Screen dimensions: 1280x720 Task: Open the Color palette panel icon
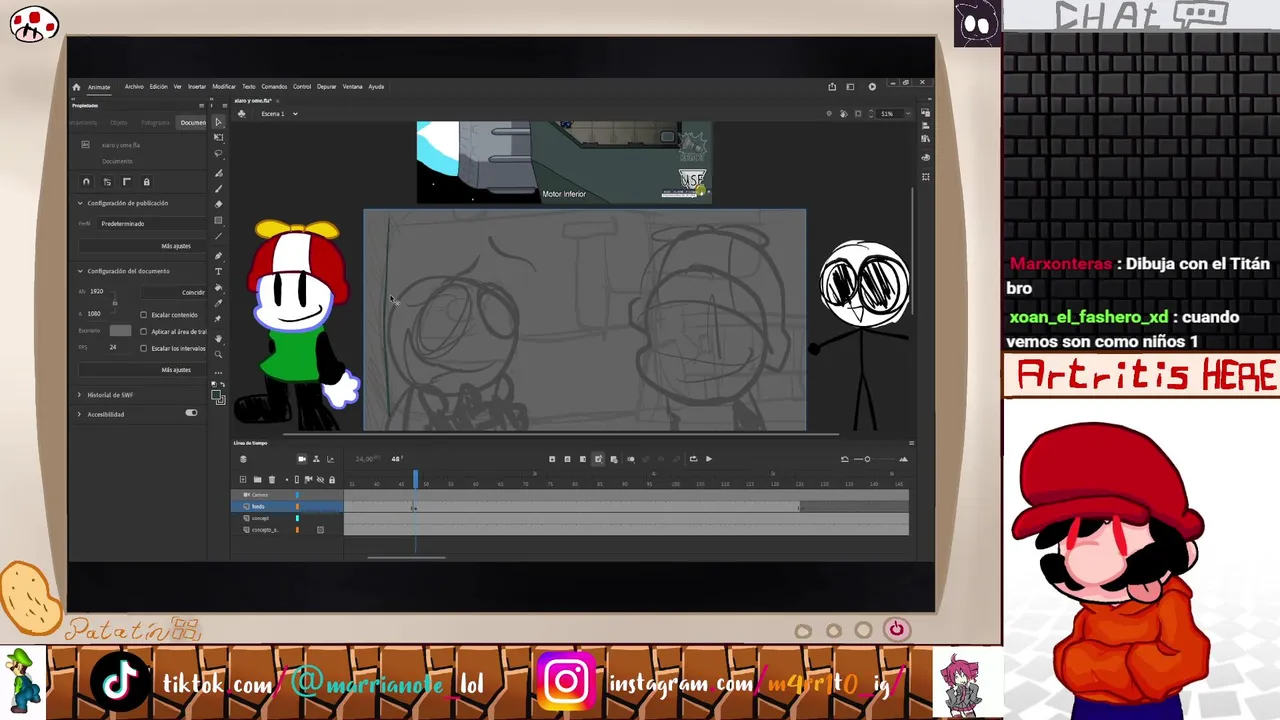point(926,157)
